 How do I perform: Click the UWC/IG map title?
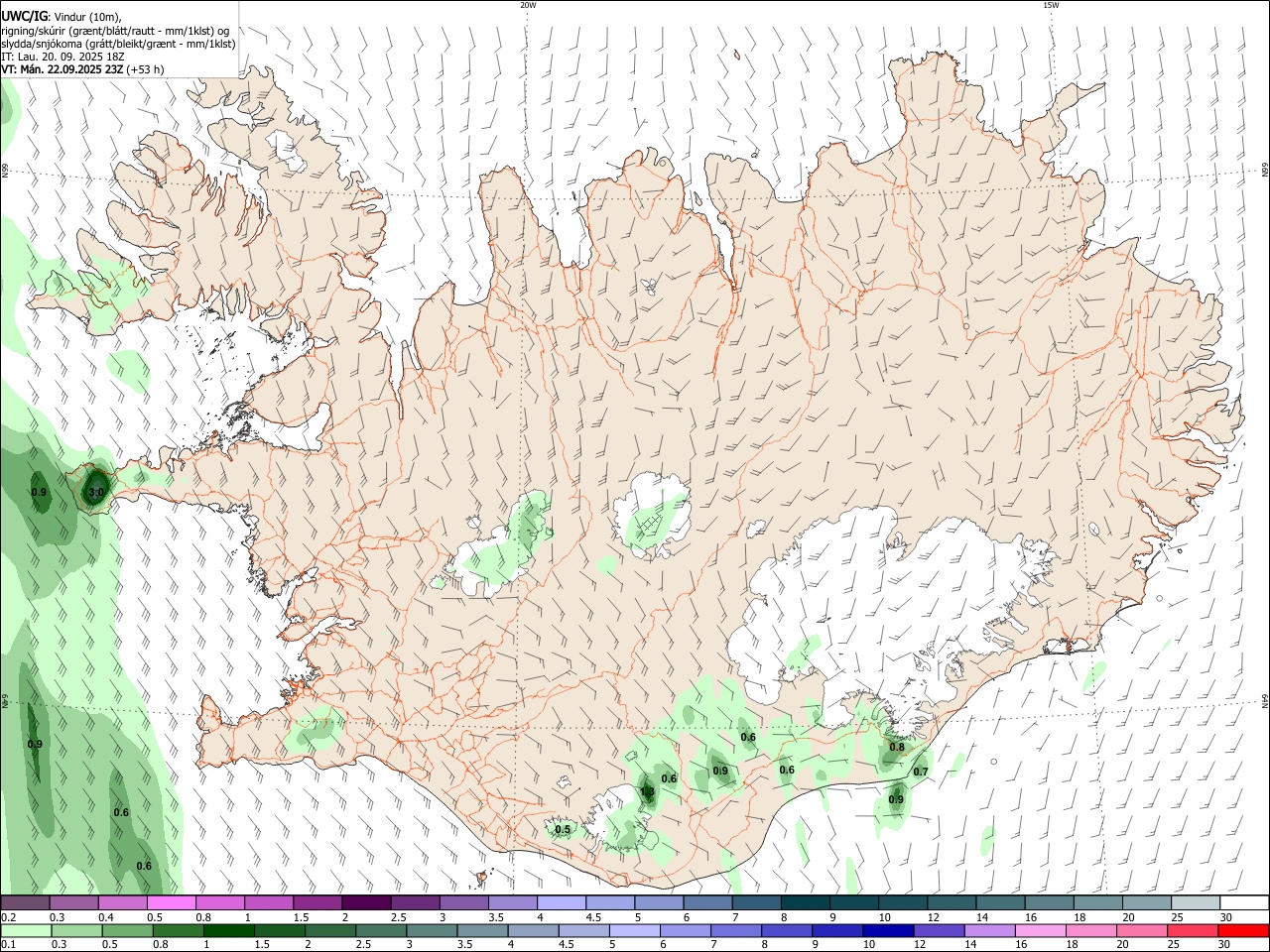pyautogui.click(x=25, y=16)
